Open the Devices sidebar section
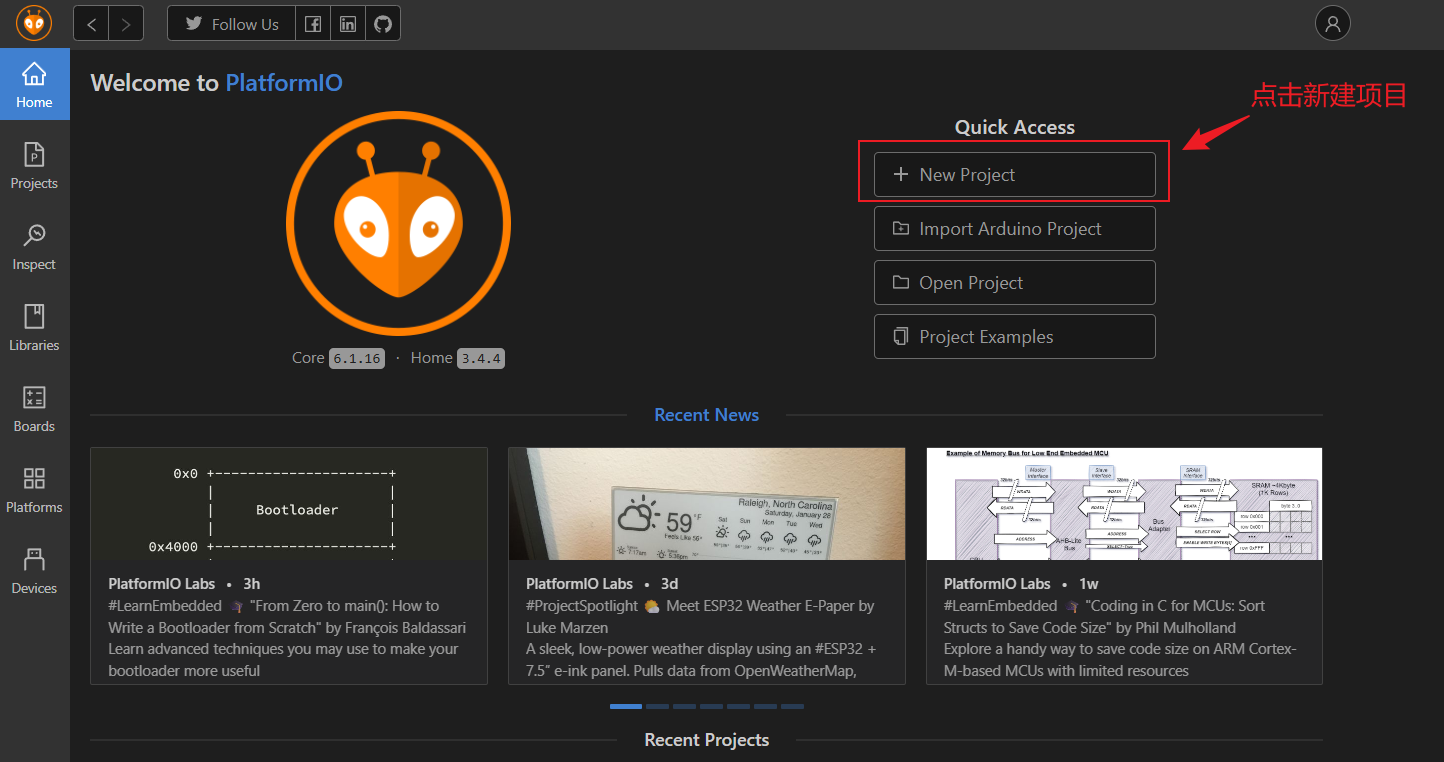Screen dimensions: 1444x762 pos(34,571)
